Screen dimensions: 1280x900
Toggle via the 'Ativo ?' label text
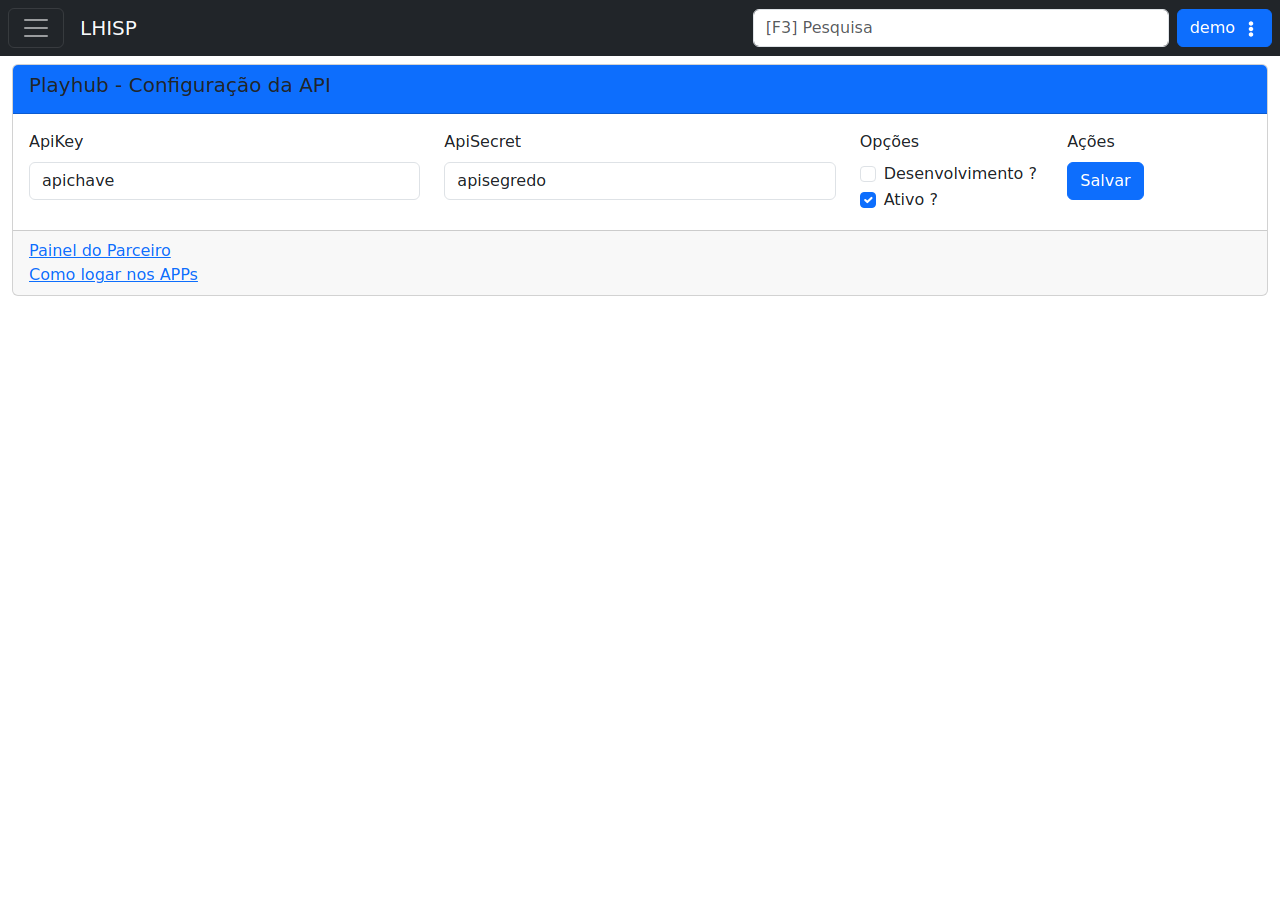tap(911, 200)
